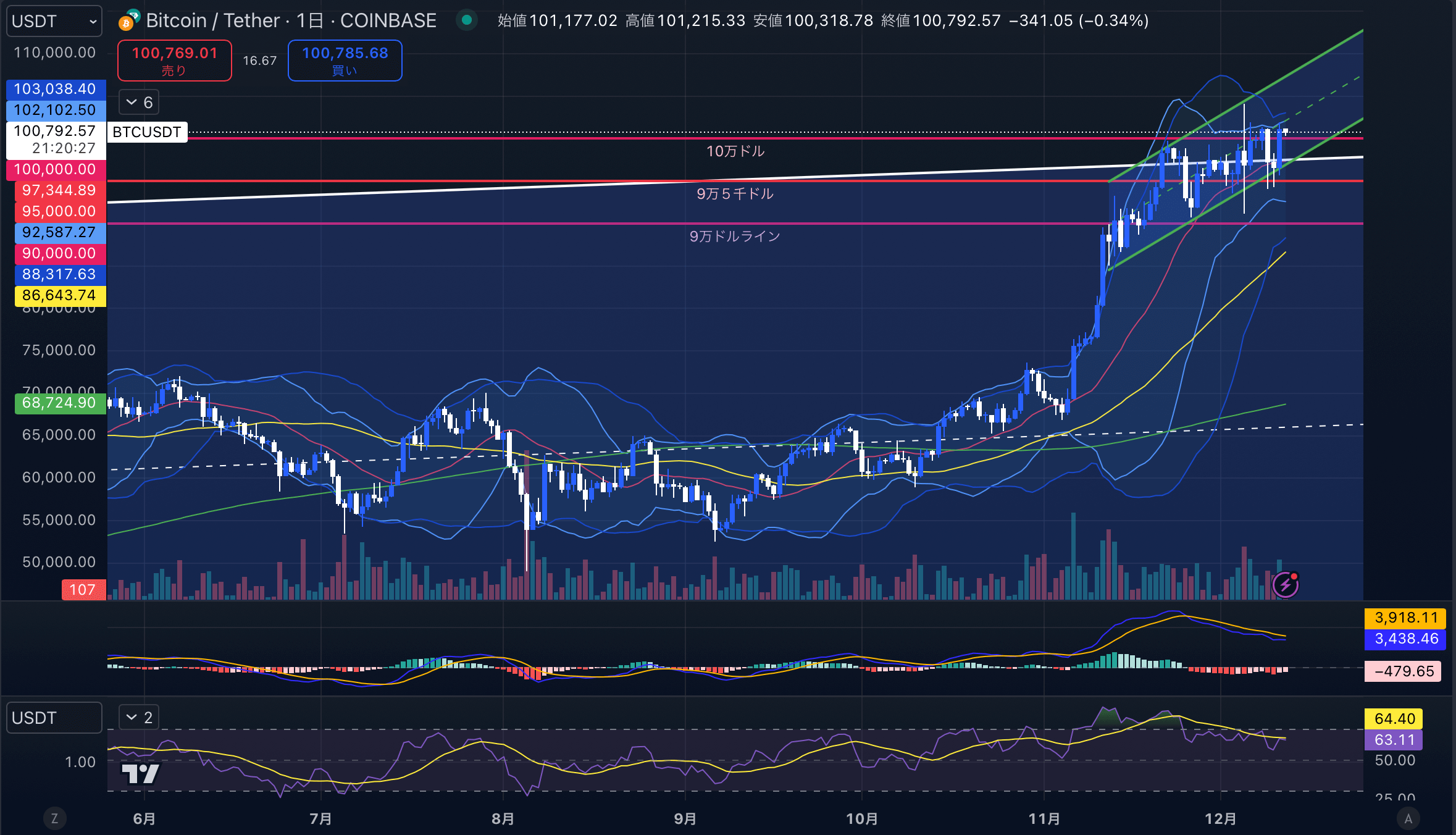Click the 103,038.40 blue price label
Image resolution: width=1456 pixels, height=835 pixels.
56,89
